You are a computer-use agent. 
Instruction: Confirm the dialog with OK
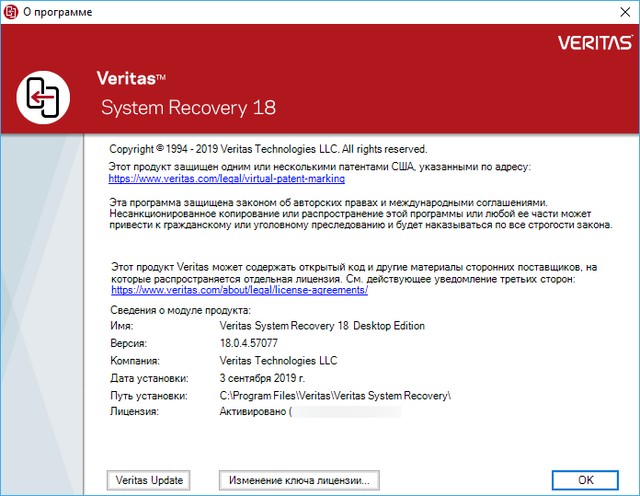pos(585,480)
